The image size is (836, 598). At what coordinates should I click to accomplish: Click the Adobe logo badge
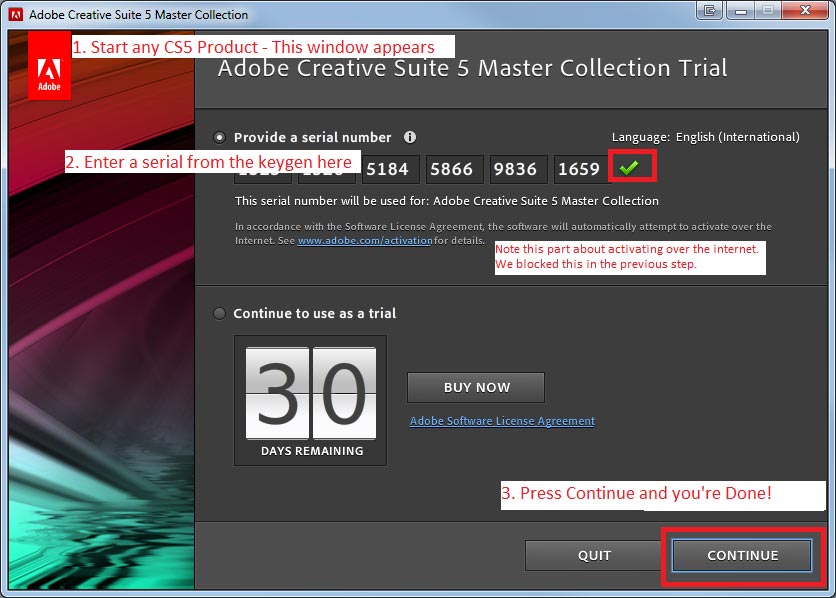pyautogui.click(x=49, y=66)
